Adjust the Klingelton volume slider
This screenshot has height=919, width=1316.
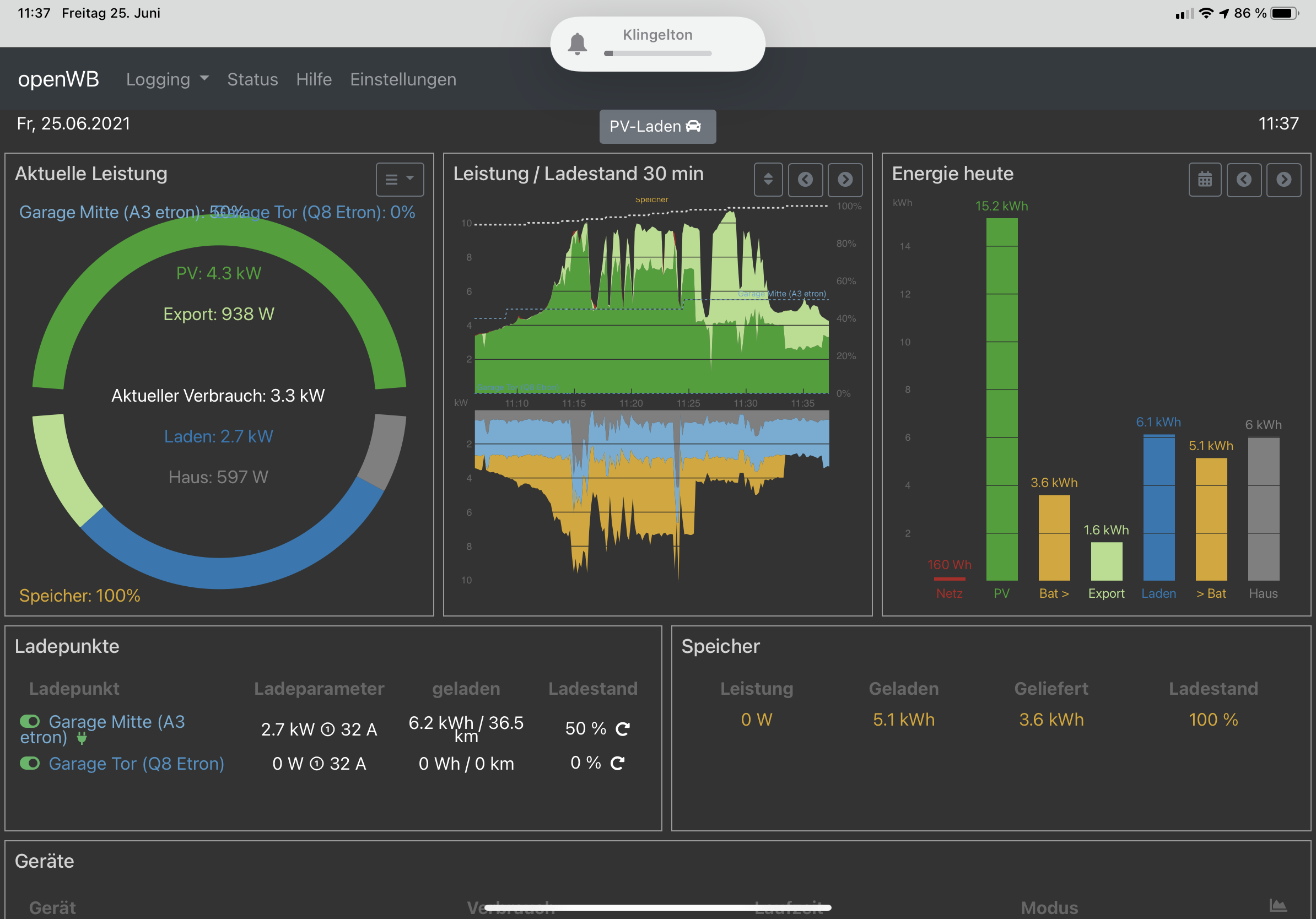click(657, 53)
